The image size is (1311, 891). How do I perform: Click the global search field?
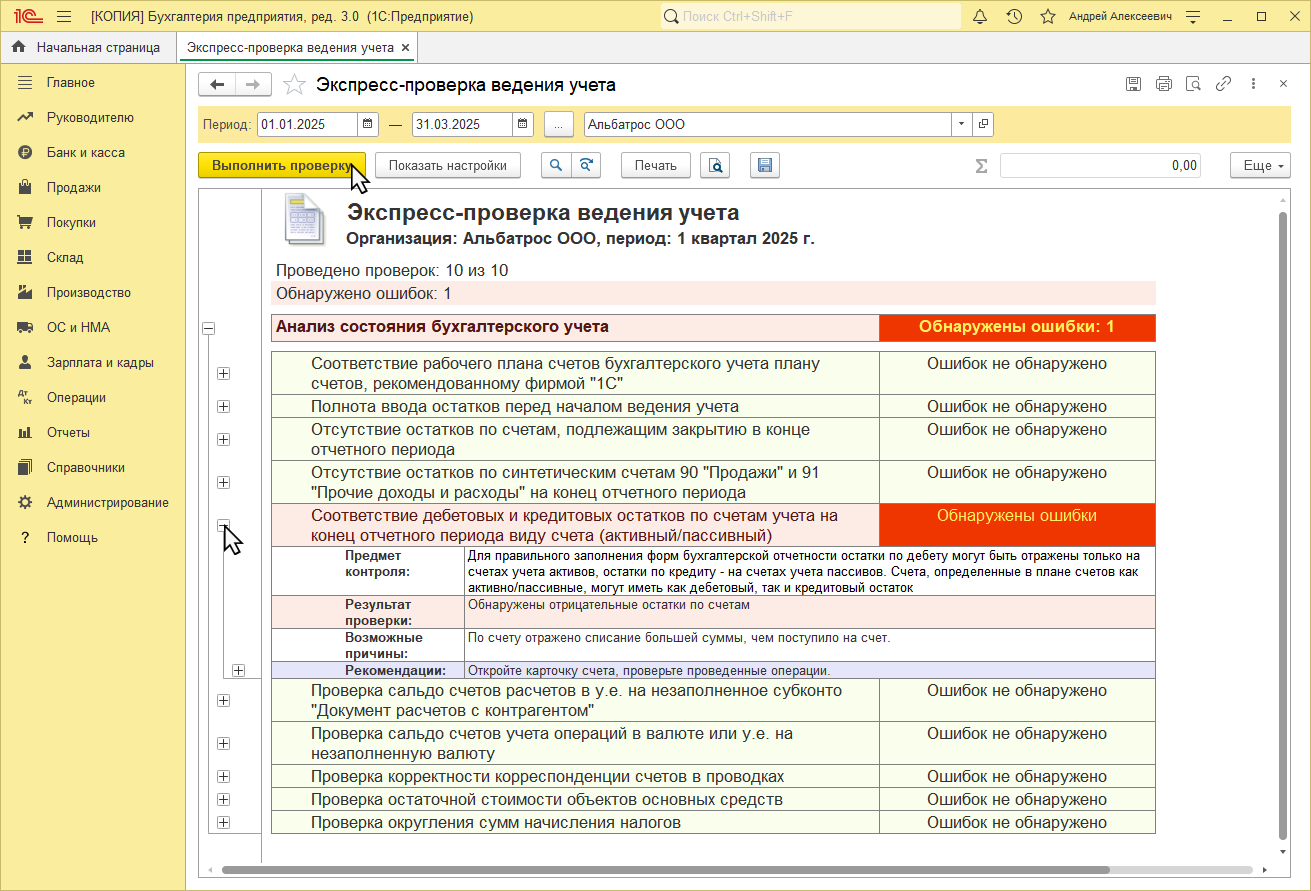(x=810, y=16)
